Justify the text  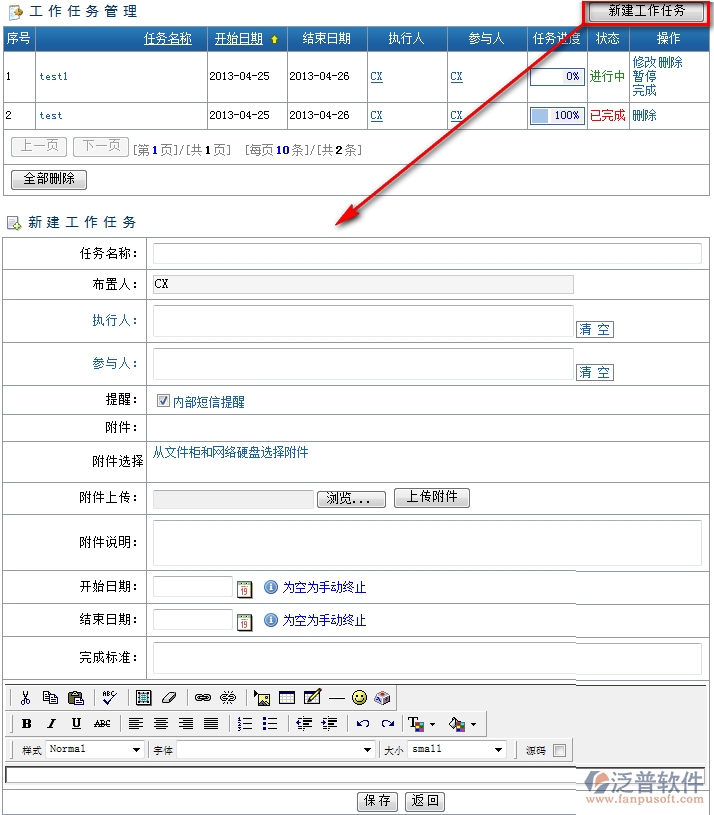[x=211, y=724]
